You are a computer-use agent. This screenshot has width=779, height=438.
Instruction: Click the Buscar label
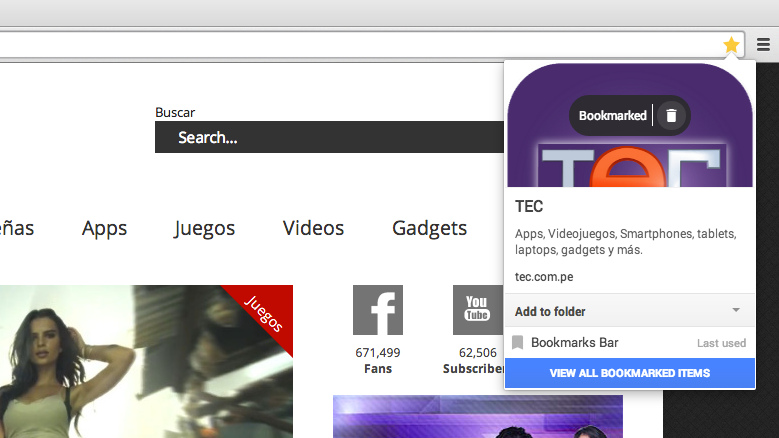pos(175,112)
